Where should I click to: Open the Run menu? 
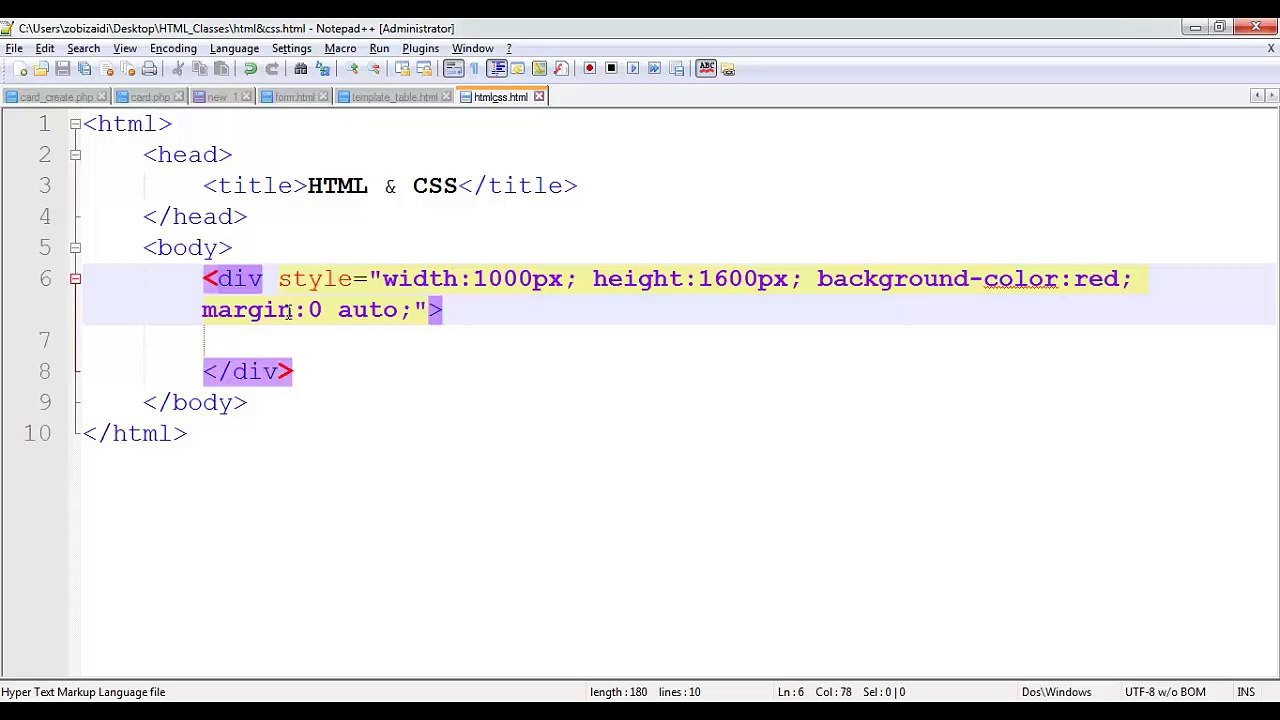379,48
